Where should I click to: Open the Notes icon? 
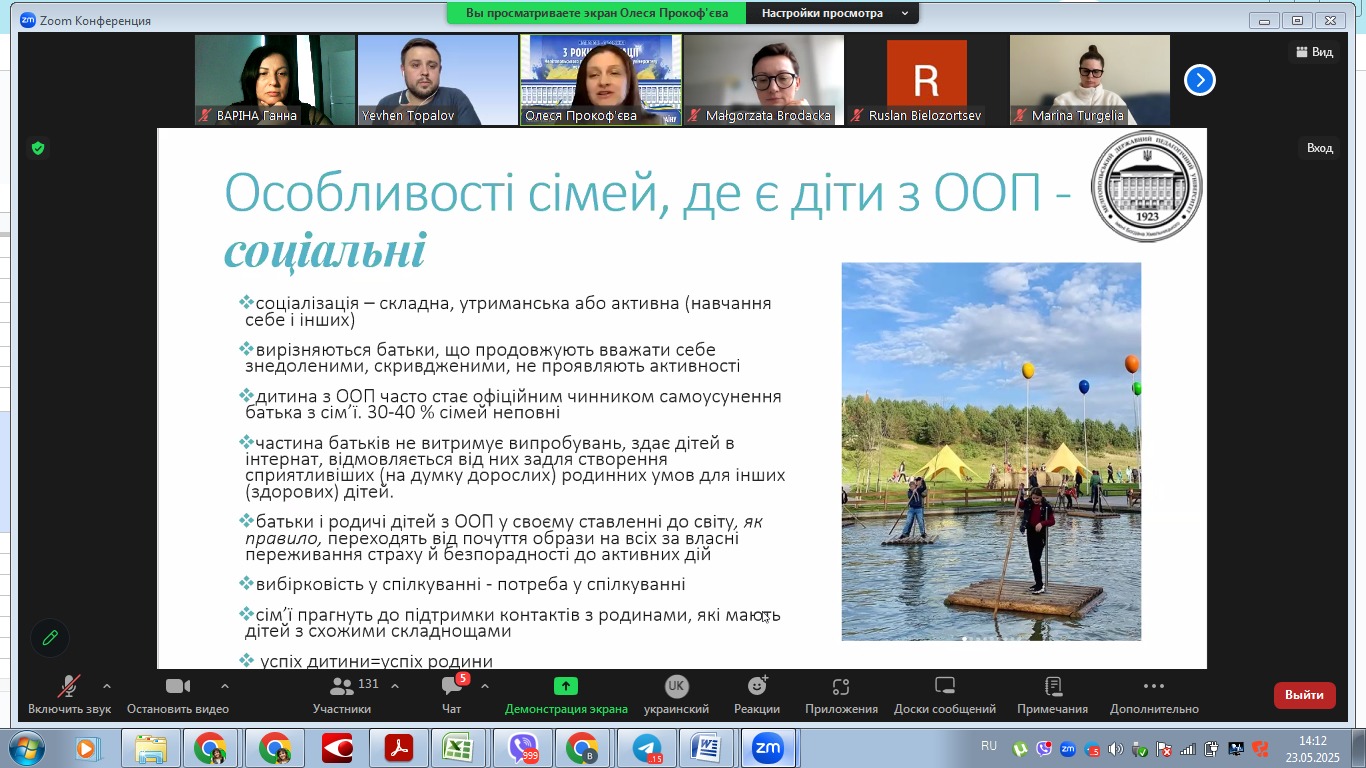(x=1052, y=687)
